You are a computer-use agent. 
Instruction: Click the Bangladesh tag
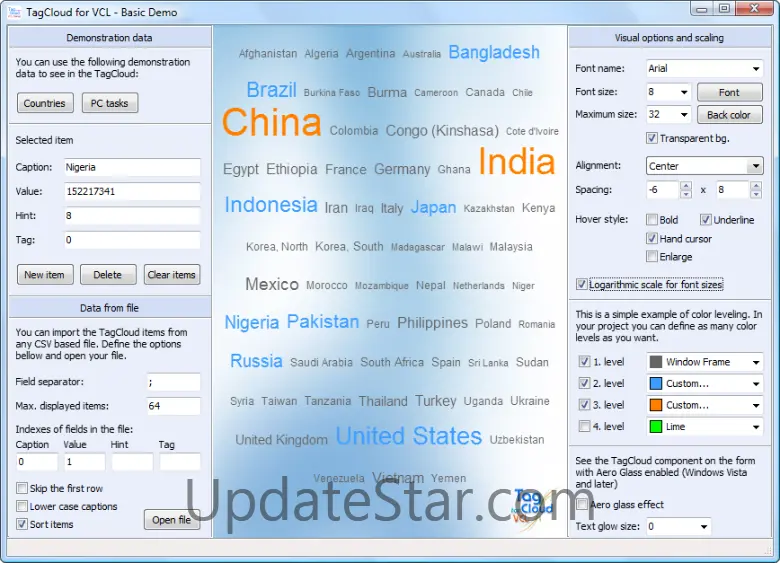pos(494,52)
